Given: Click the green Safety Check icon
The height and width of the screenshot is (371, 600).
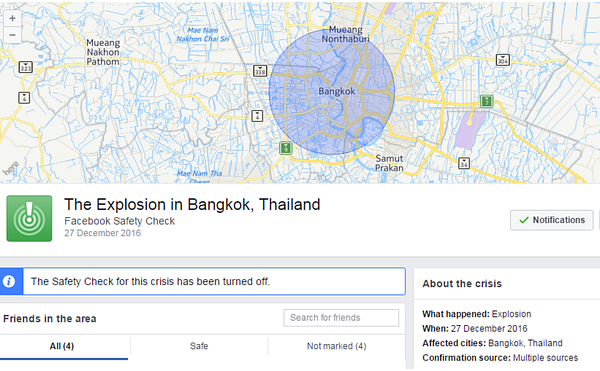Looking at the screenshot, I should coord(29,218).
